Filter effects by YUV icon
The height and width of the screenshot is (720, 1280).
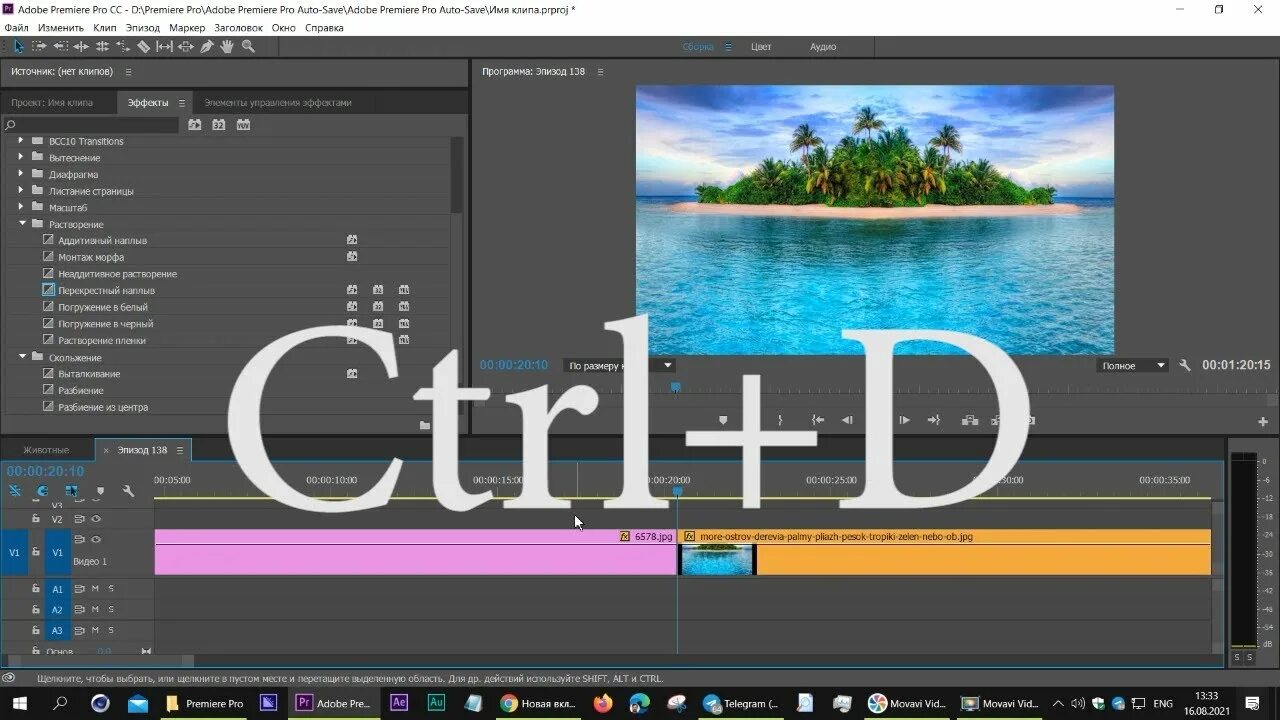click(243, 125)
